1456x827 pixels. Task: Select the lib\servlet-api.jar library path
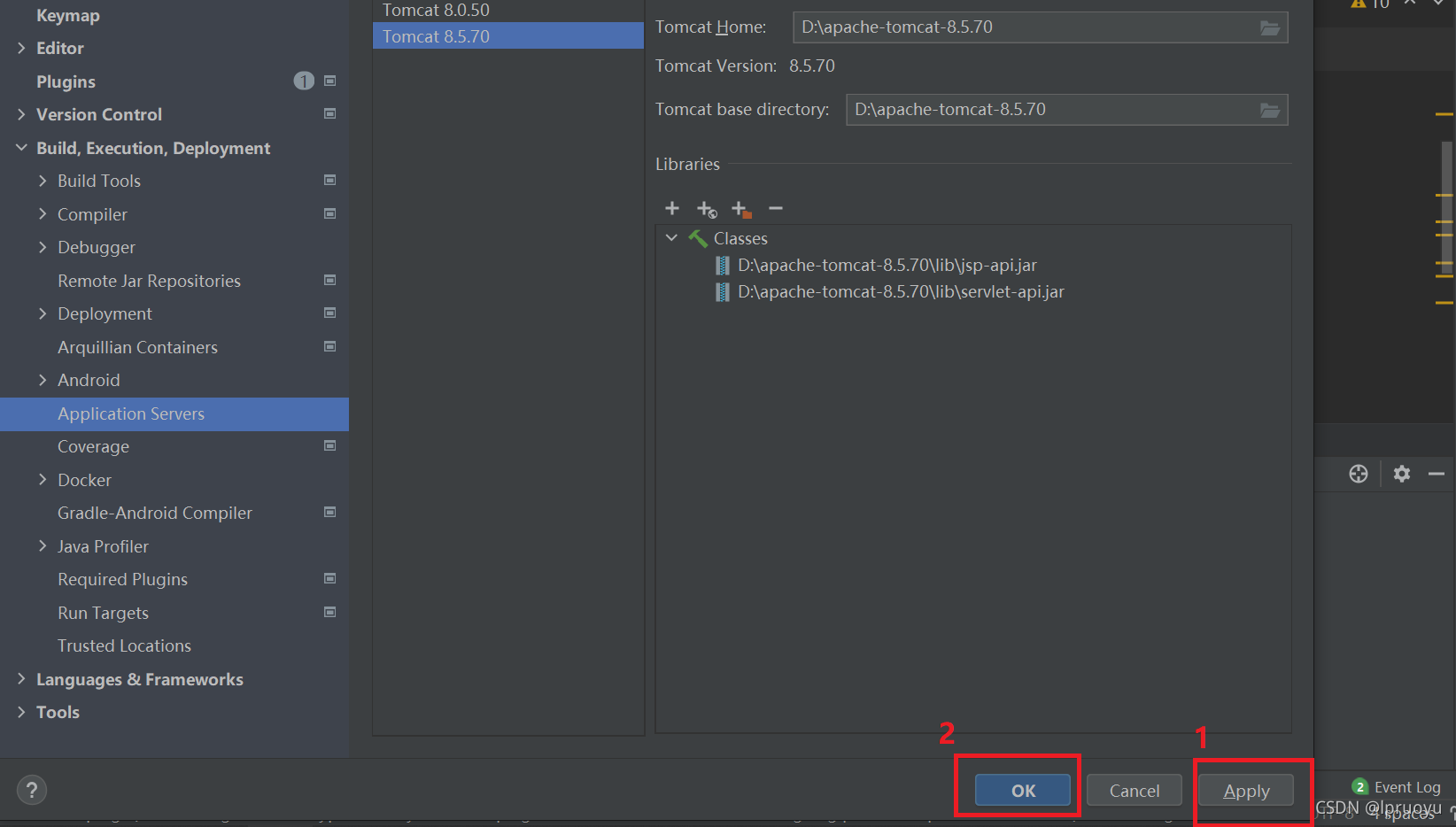[901, 292]
